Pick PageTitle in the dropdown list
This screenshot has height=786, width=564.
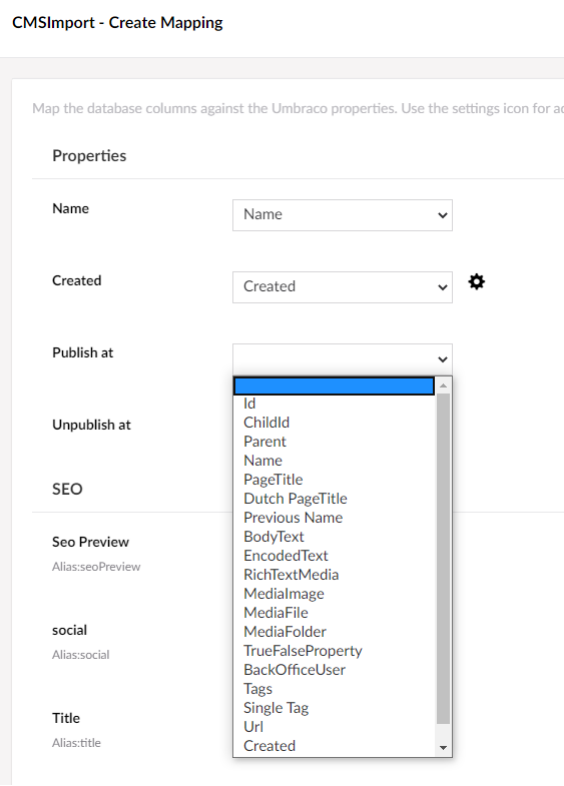(x=334, y=480)
